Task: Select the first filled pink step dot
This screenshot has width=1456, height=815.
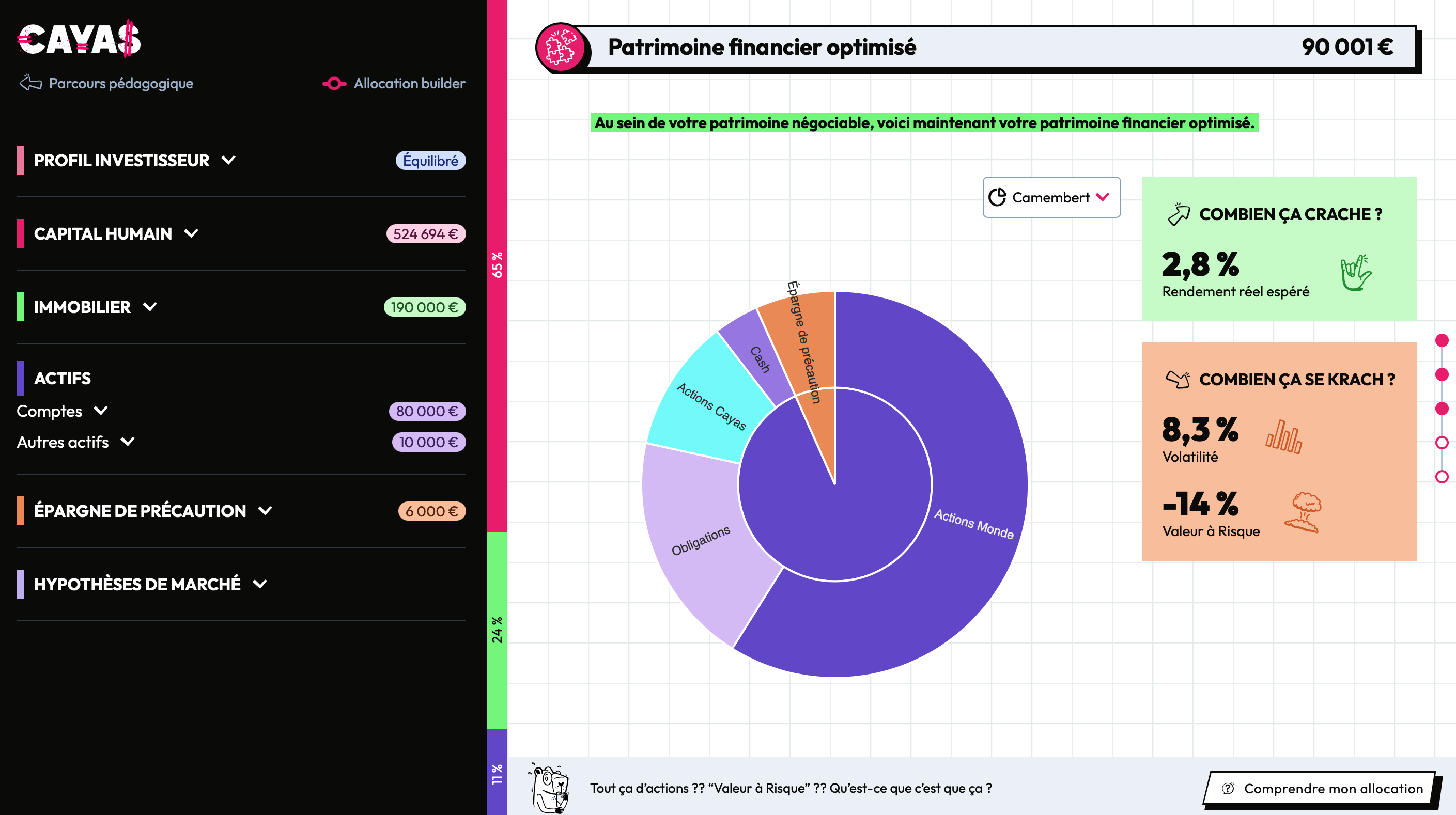Action: pos(1442,340)
